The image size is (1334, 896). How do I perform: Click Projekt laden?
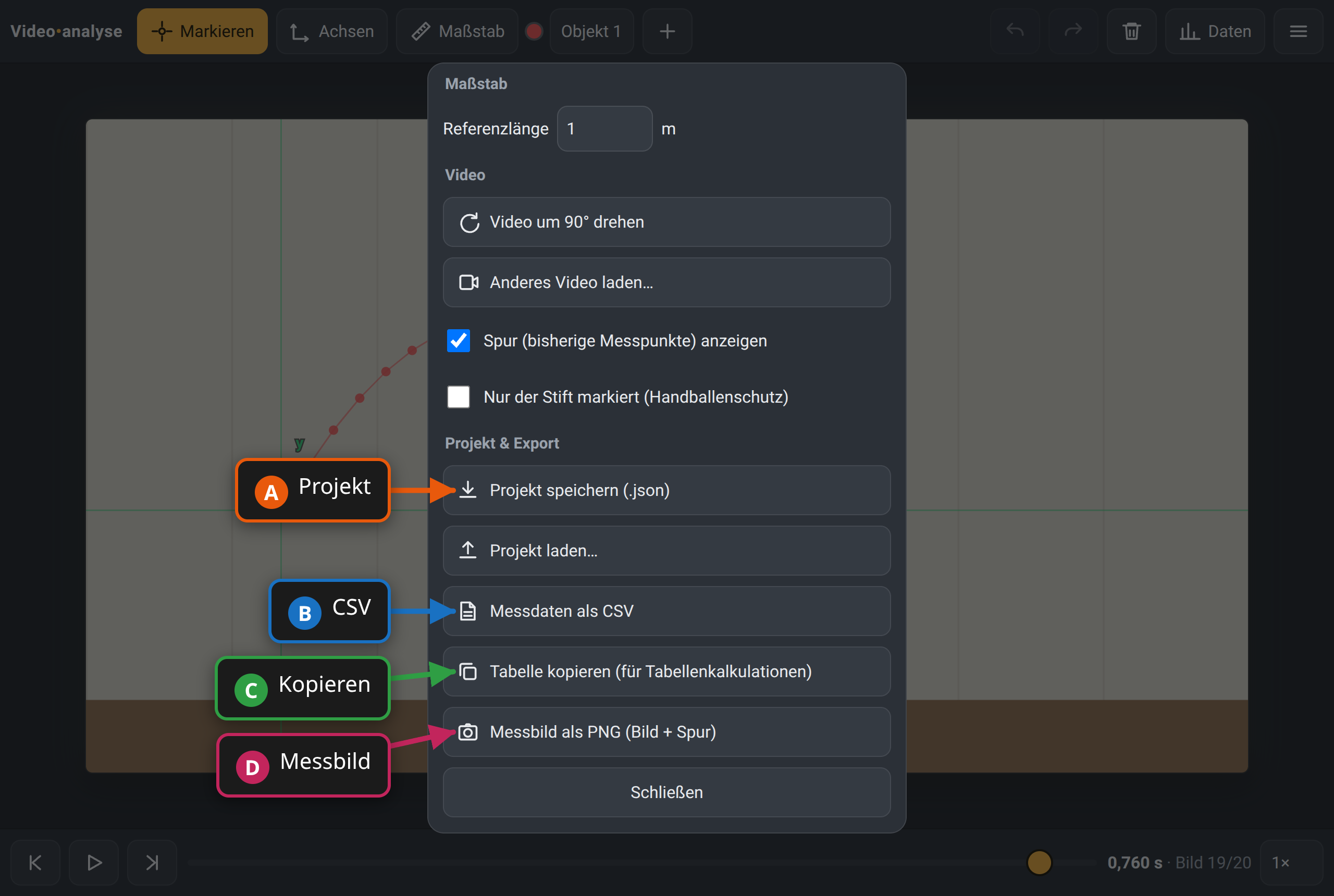666,551
